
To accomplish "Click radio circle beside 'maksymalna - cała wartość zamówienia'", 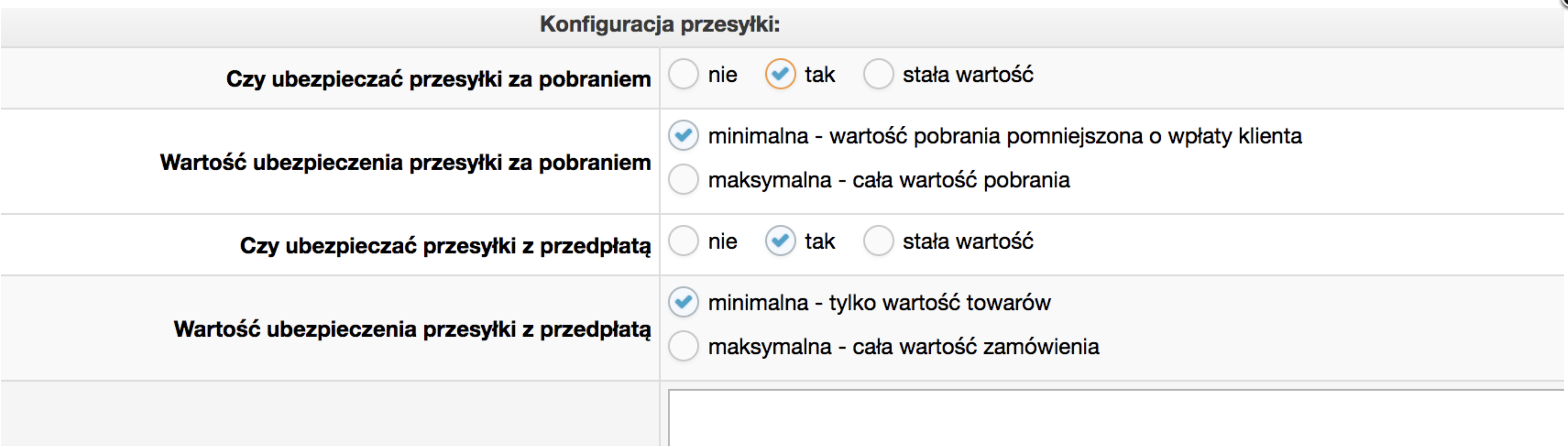I will [x=683, y=346].
